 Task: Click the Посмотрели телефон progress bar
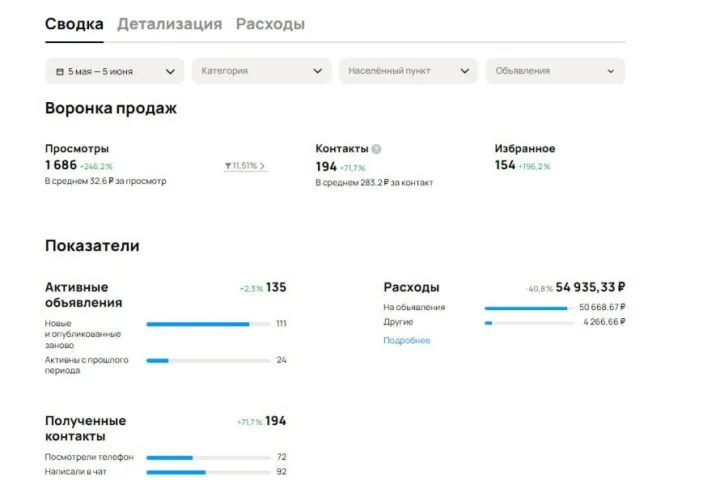[x=208, y=457]
